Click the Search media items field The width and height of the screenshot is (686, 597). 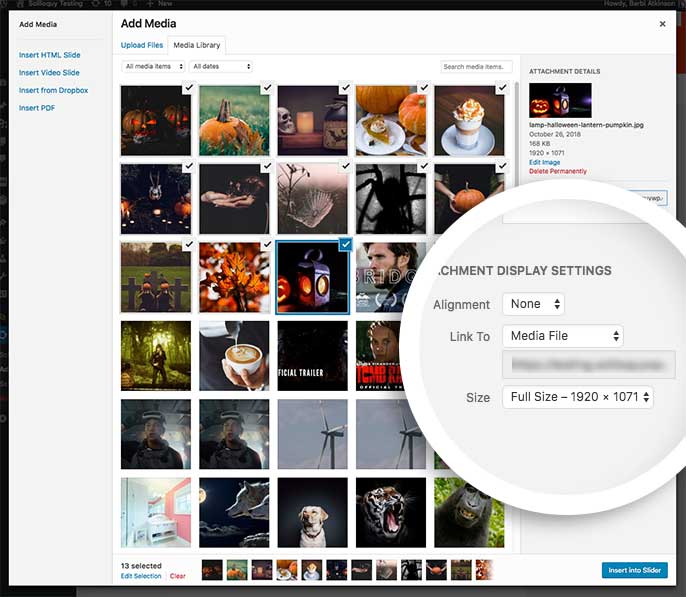coord(476,66)
